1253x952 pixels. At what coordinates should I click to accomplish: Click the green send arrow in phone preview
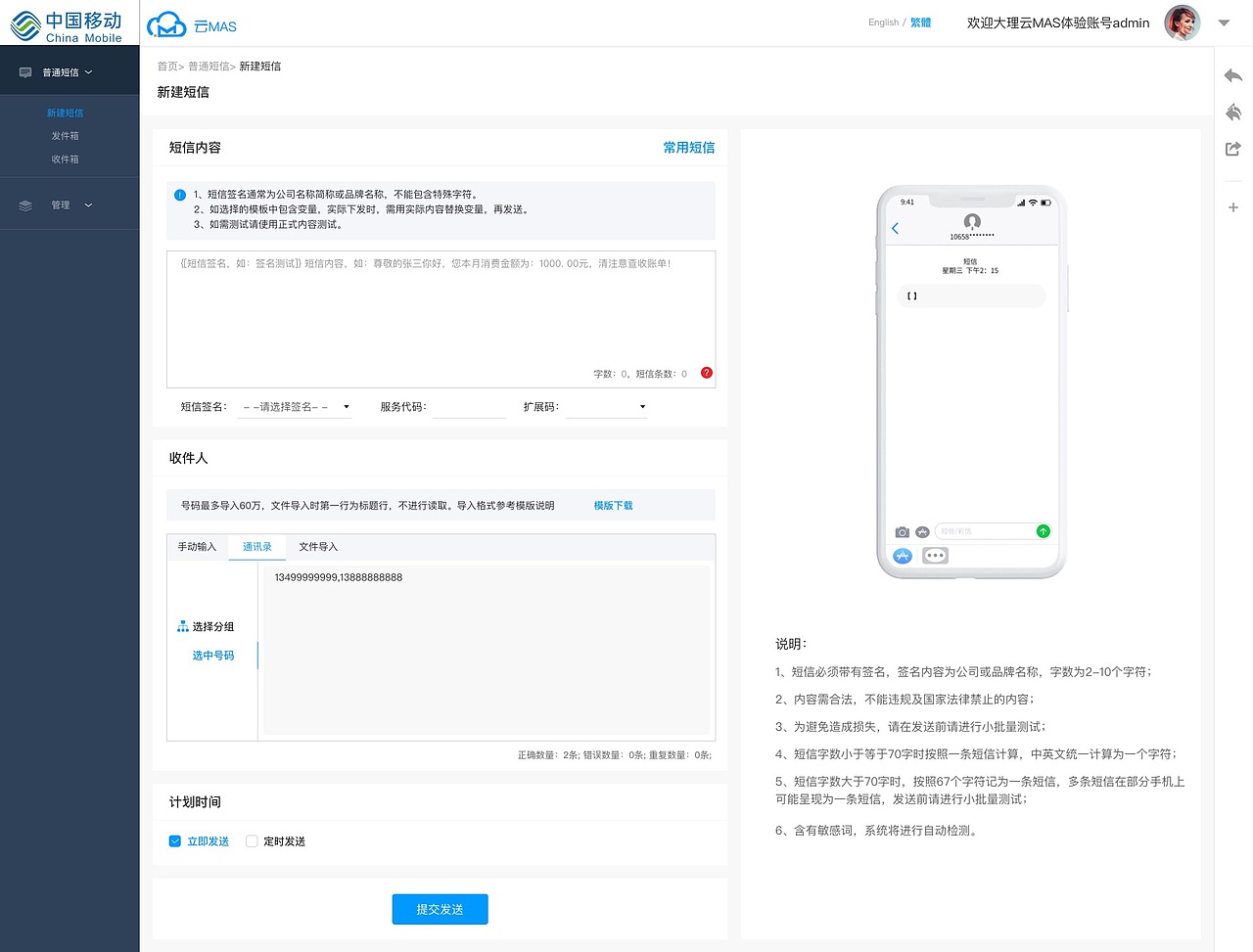(x=1043, y=530)
